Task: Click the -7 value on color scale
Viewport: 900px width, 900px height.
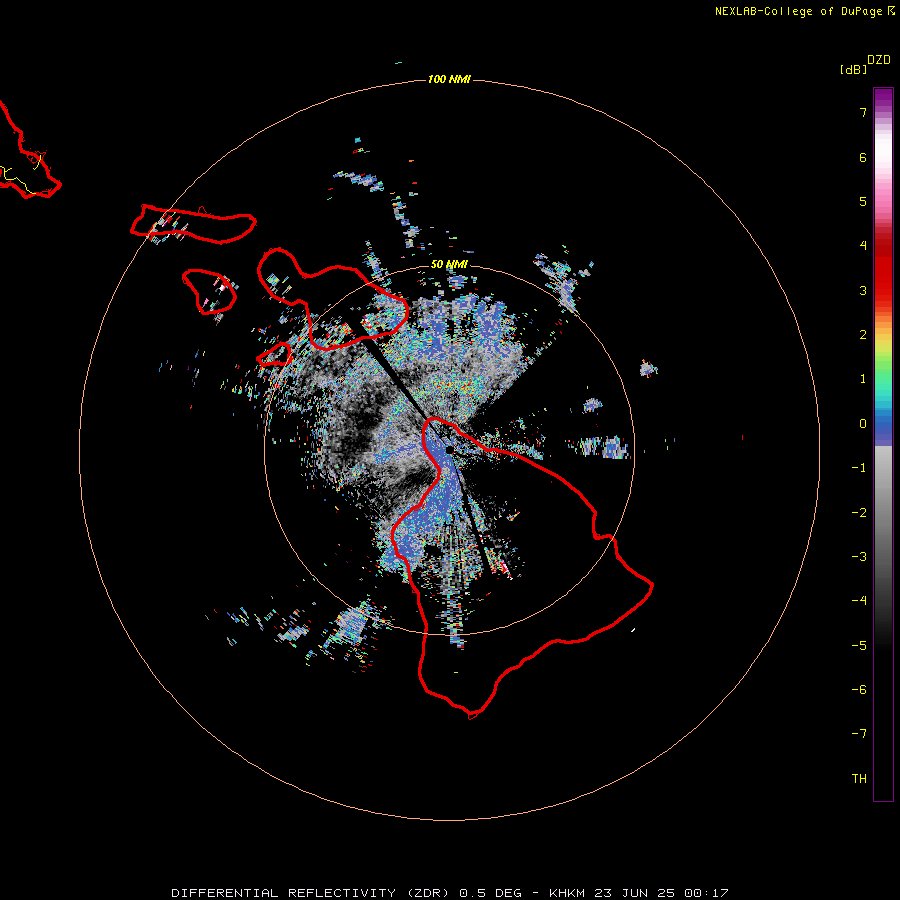Action: click(x=859, y=734)
